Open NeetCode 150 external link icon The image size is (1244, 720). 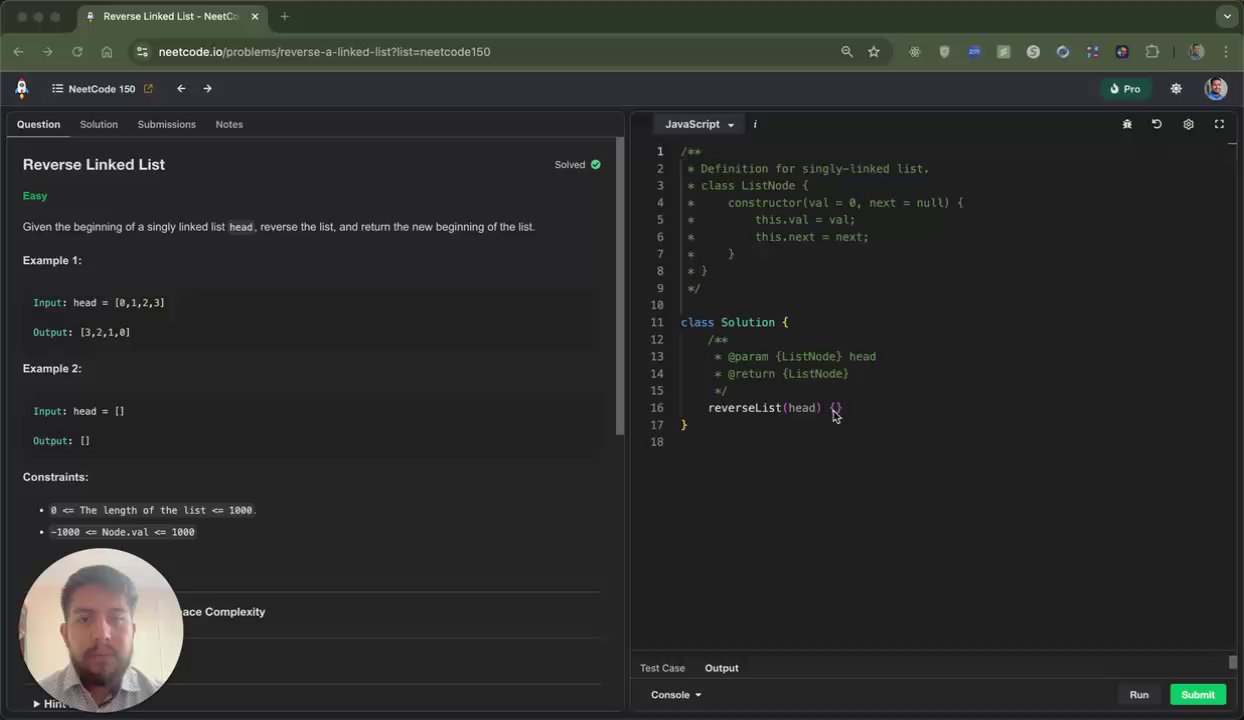pos(148,89)
